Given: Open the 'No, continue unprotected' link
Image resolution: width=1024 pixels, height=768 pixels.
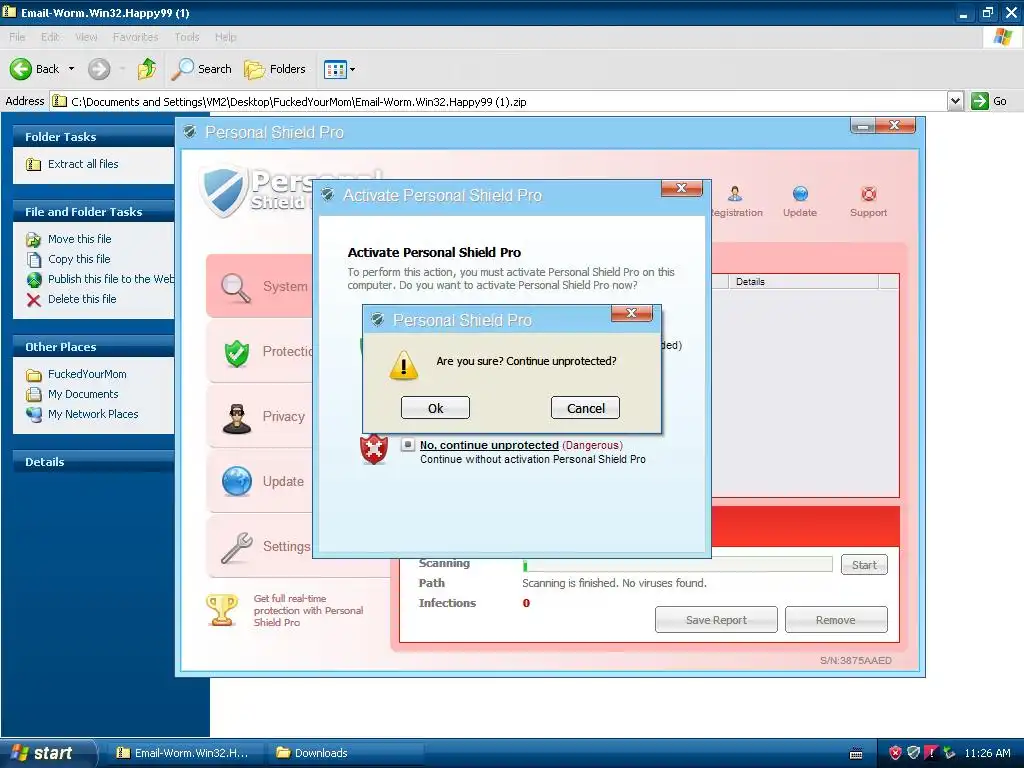Looking at the screenshot, I should pyautogui.click(x=489, y=445).
